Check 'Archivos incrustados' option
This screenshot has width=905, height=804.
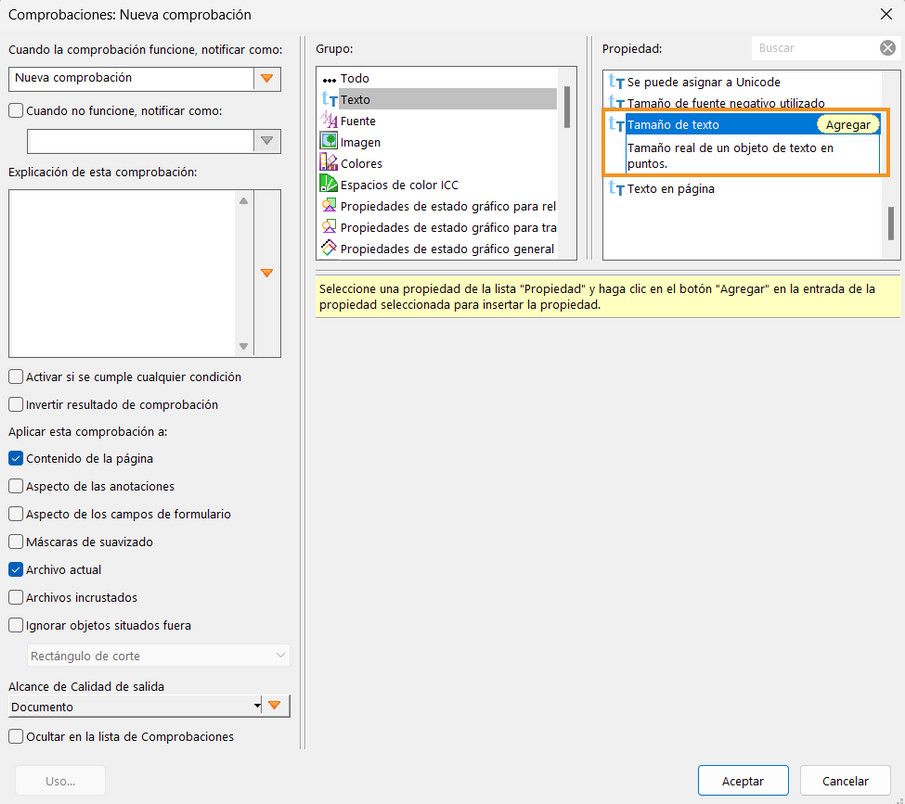(16, 597)
